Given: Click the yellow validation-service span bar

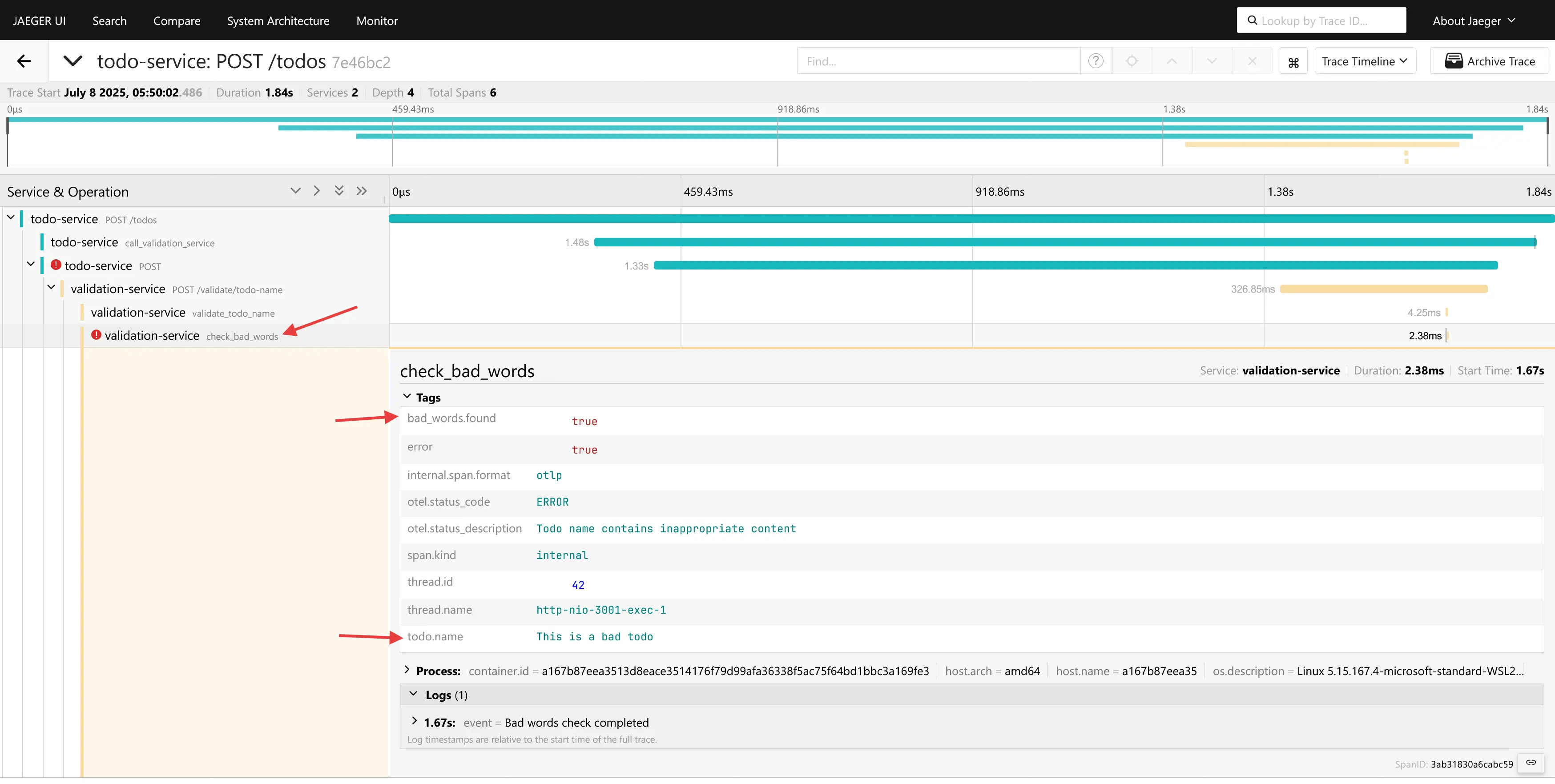Looking at the screenshot, I should [1384, 289].
